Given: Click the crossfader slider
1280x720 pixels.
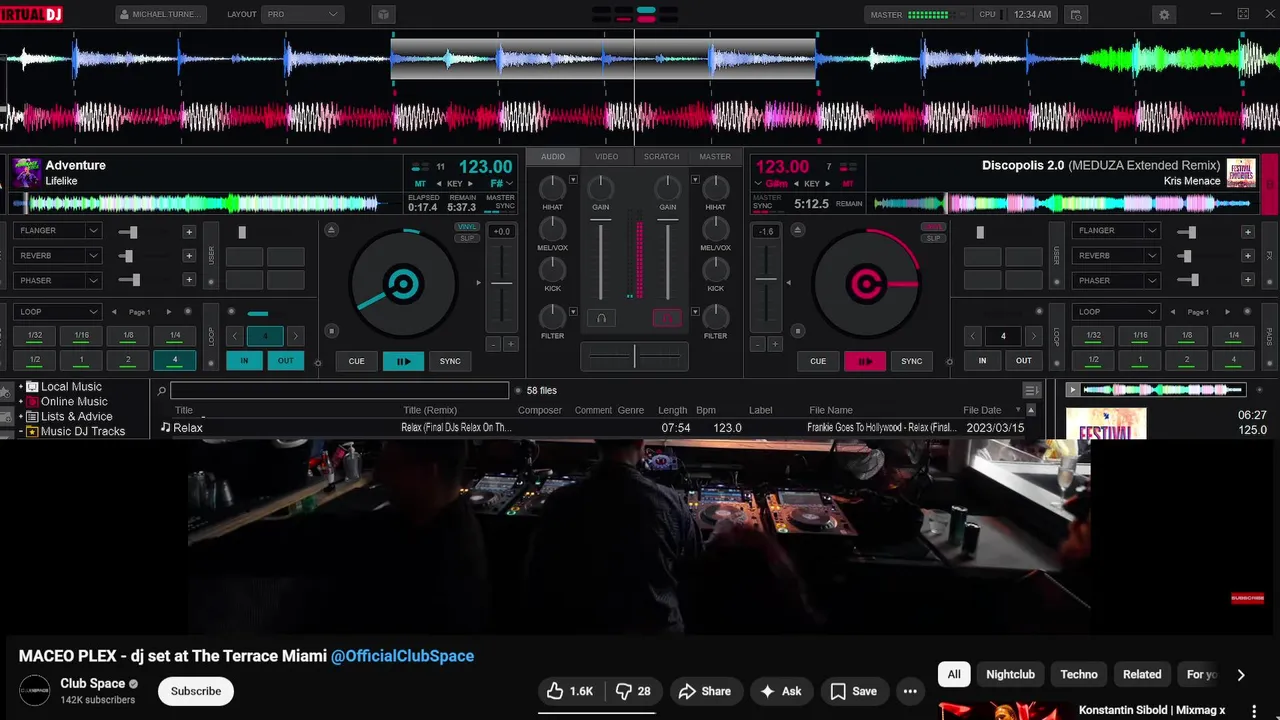Looking at the screenshot, I should pyautogui.click(x=634, y=355).
